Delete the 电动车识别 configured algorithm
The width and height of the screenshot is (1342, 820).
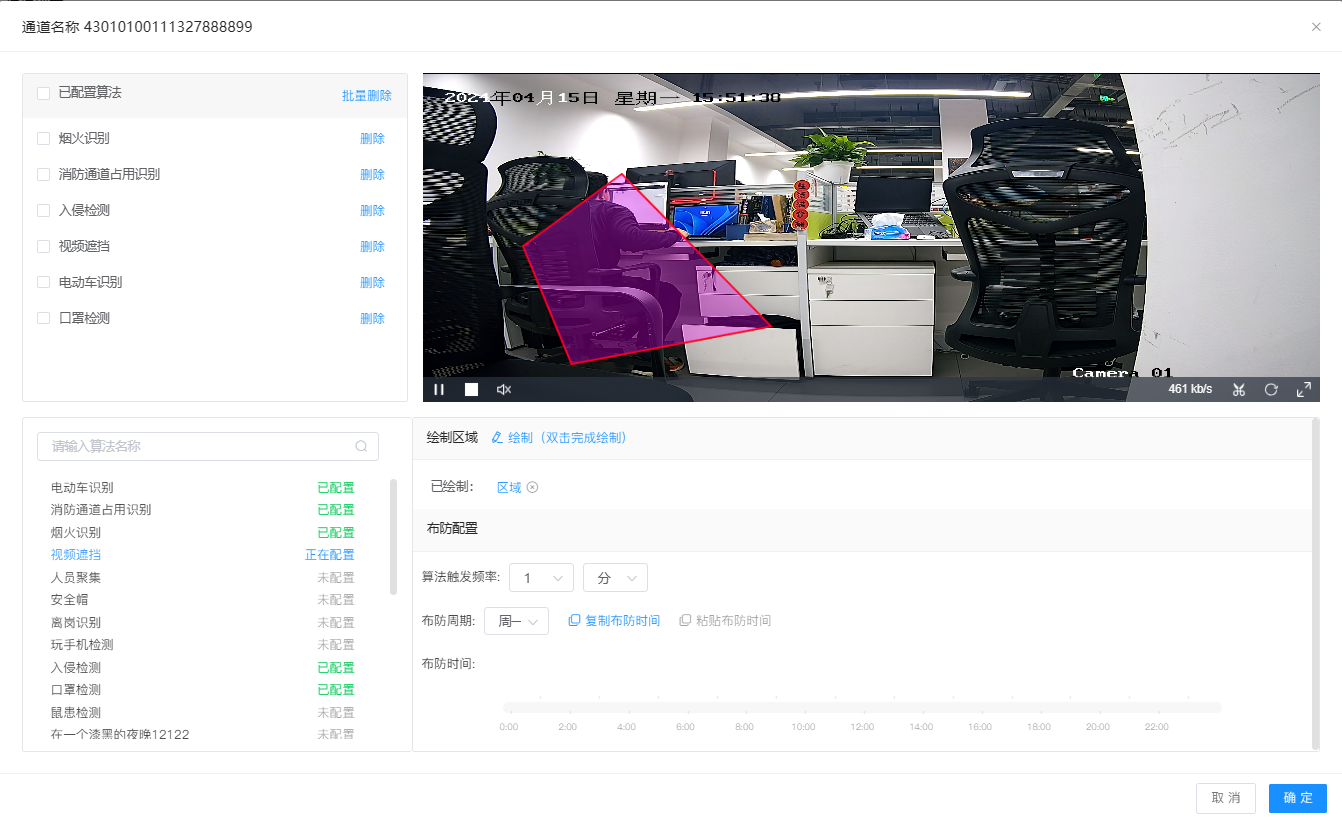pos(372,283)
